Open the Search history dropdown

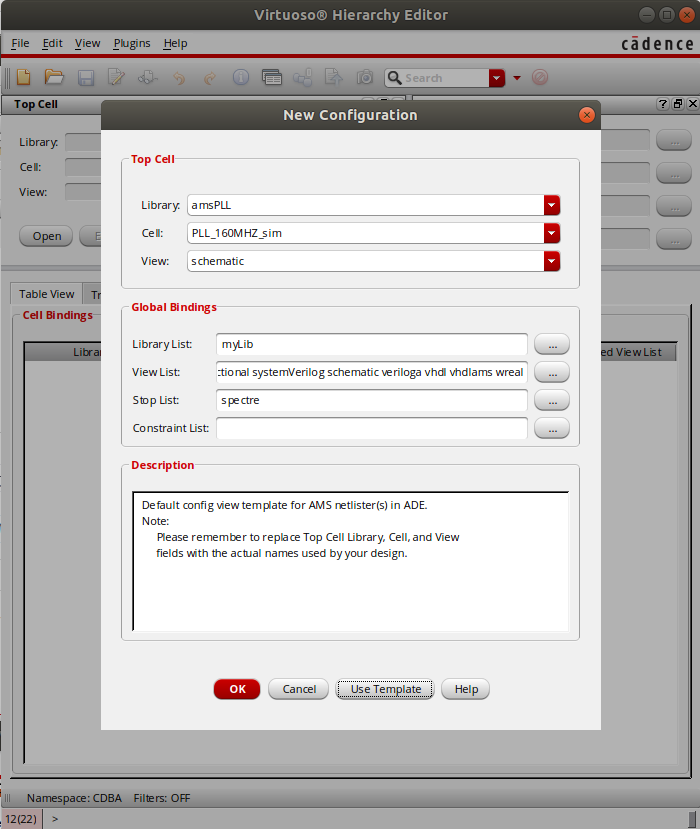tap(496, 78)
